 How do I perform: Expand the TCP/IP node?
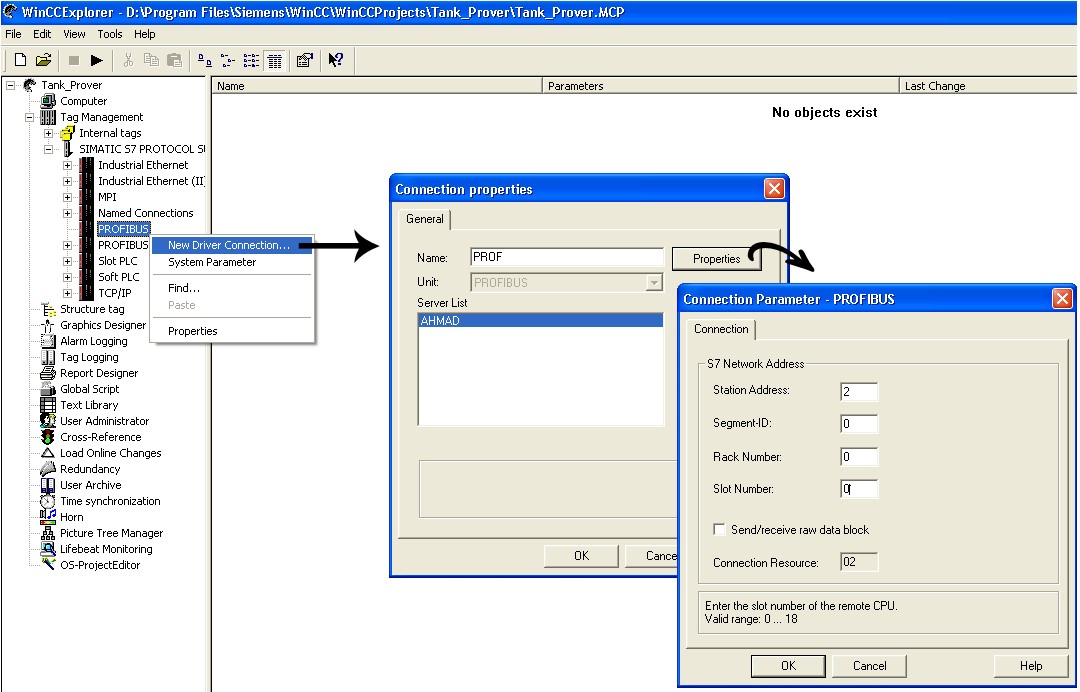[68, 293]
